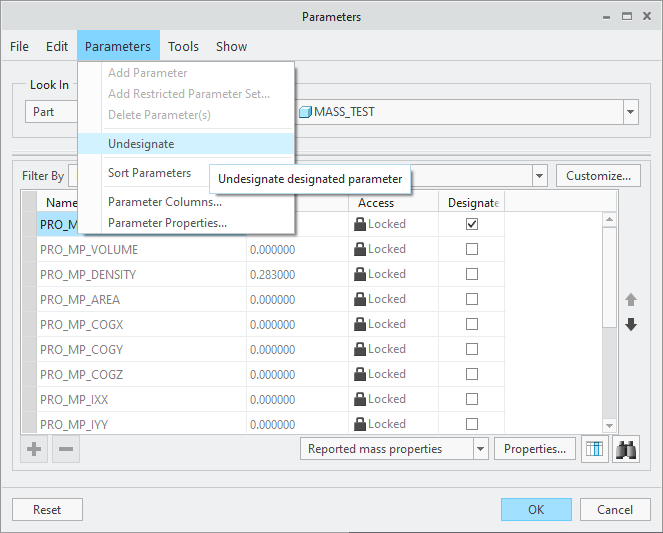663x533 pixels.
Task: Enable designate checkbox for PRO_MP_VOLUME
Action: pyautogui.click(x=472, y=249)
